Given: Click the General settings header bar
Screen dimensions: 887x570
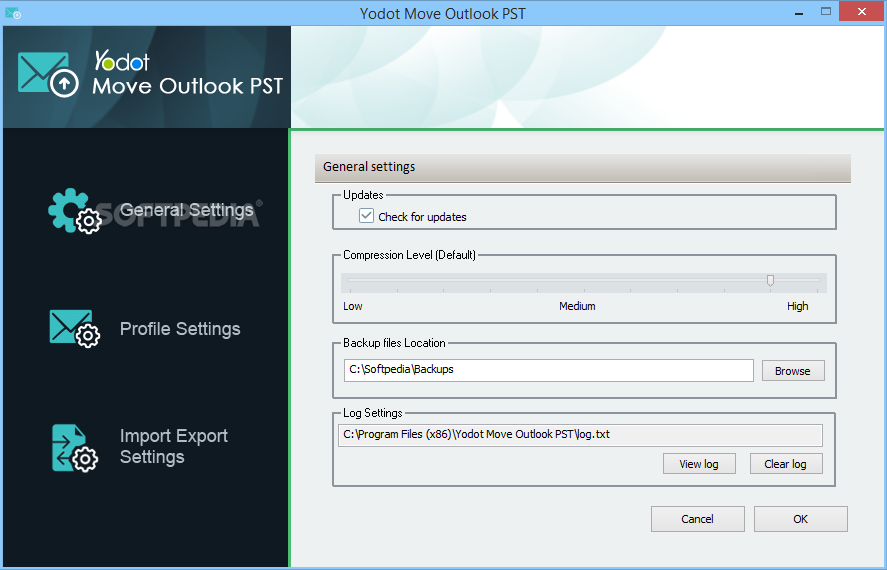Looking at the screenshot, I should pyautogui.click(x=583, y=168).
